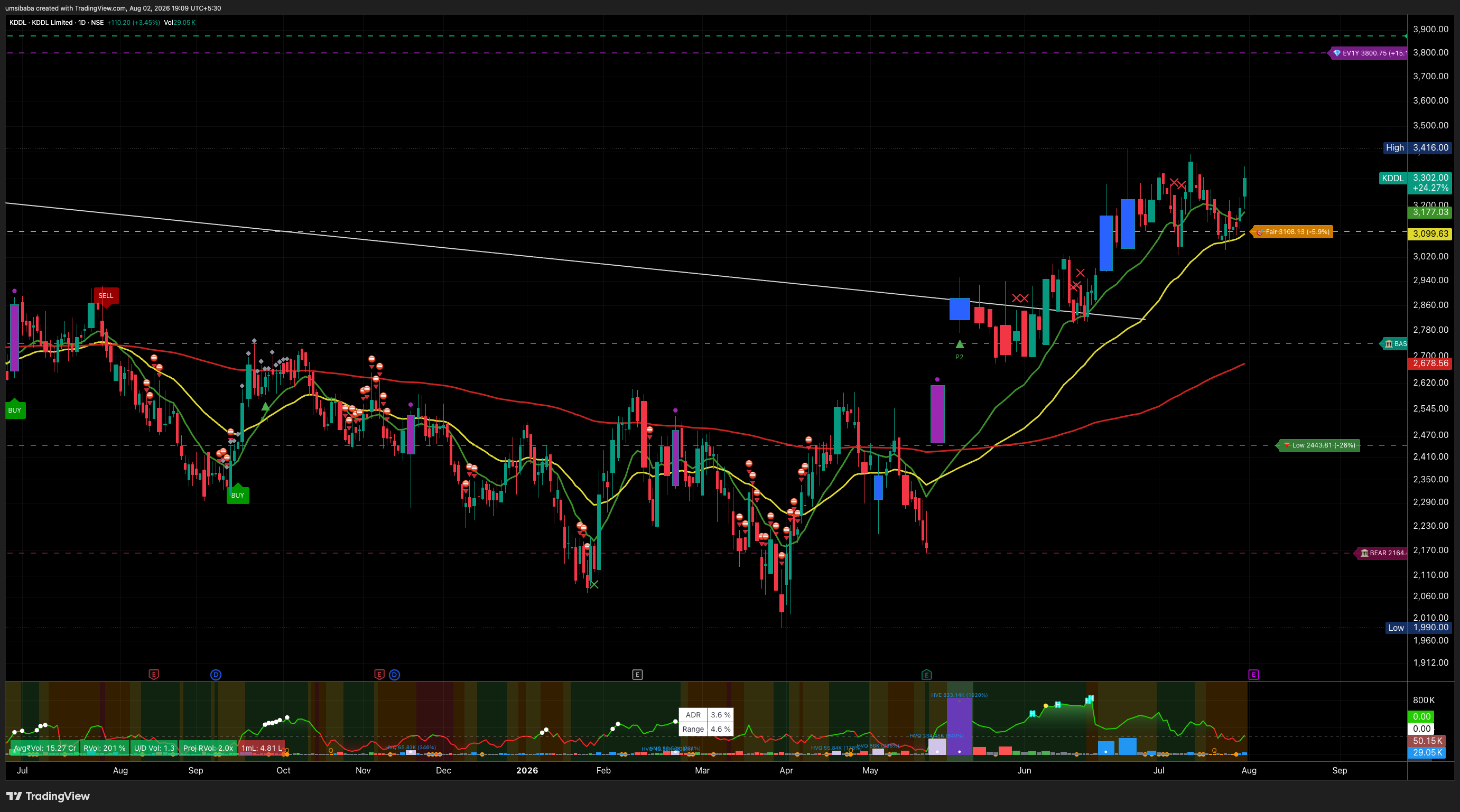
Task: Click the red 2,678.56 price tag
Action: [x=1429, y=363]
